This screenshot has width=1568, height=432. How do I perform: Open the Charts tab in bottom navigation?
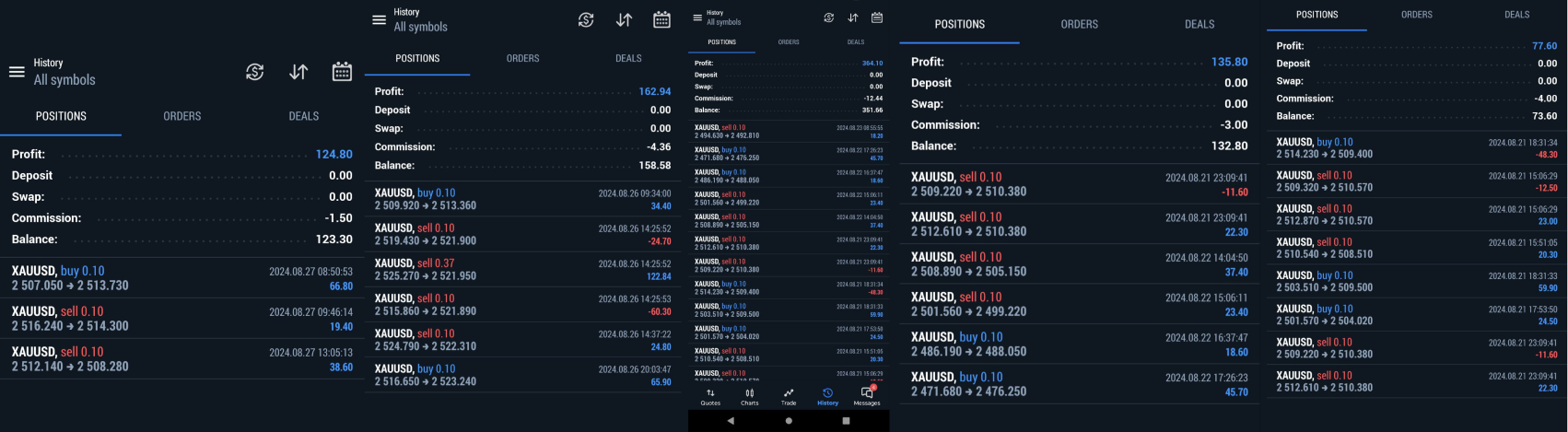coord(750,396)
